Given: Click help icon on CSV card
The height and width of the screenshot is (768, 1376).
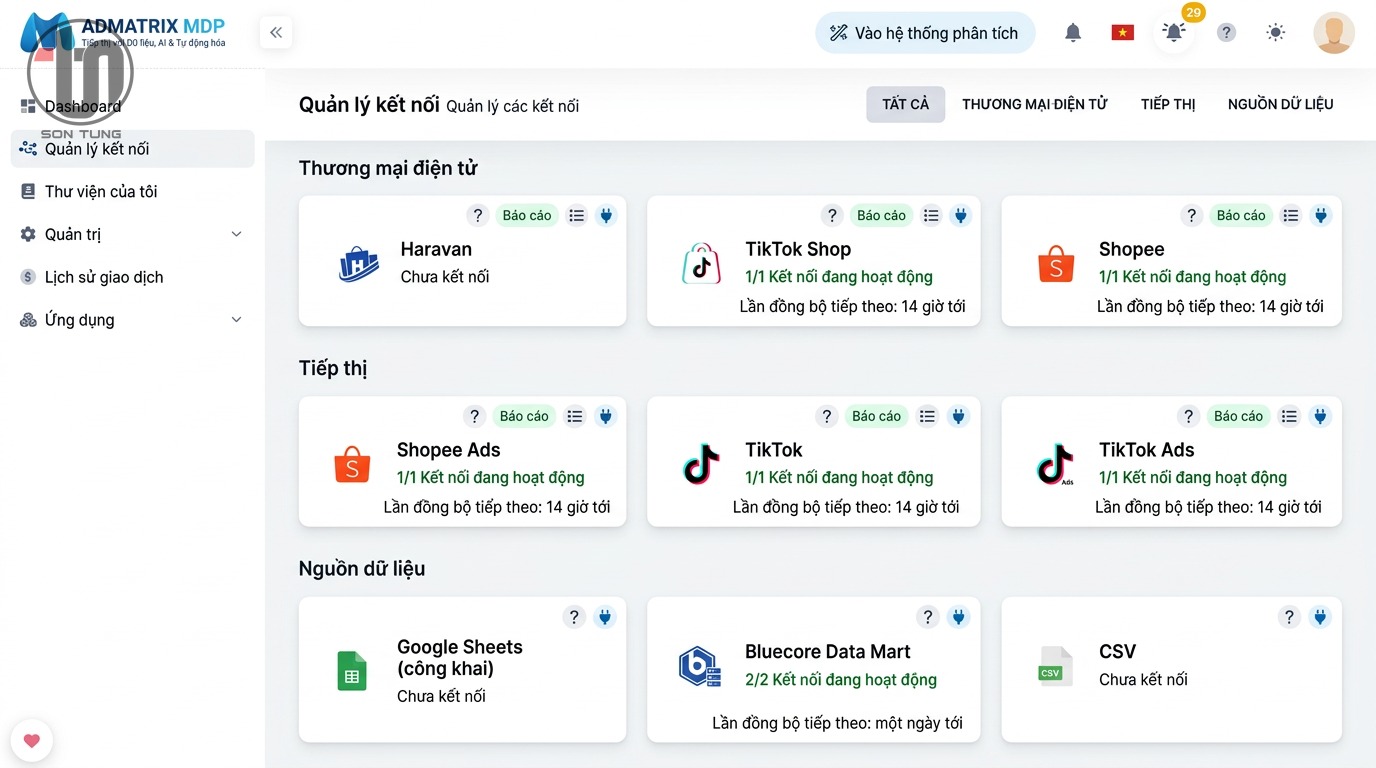Looking at the screenshot, I should point(1289,617).
